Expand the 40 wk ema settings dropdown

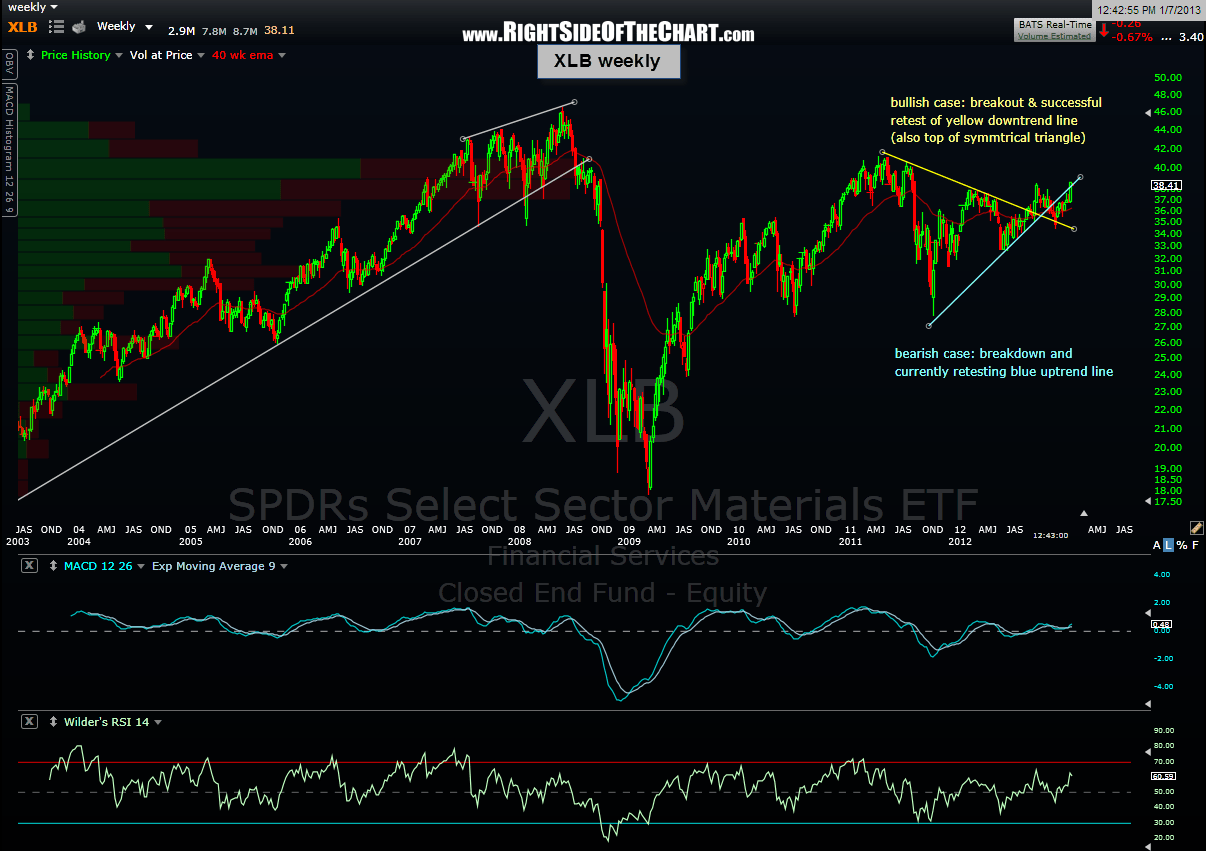pos(283,56)
